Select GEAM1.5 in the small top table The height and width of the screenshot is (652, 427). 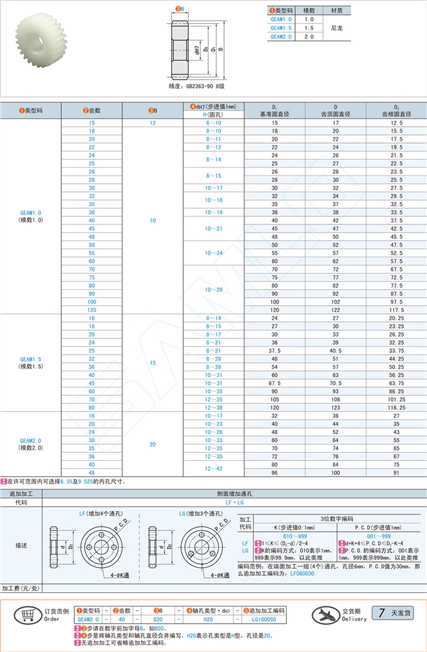click(x=281, y=28)
